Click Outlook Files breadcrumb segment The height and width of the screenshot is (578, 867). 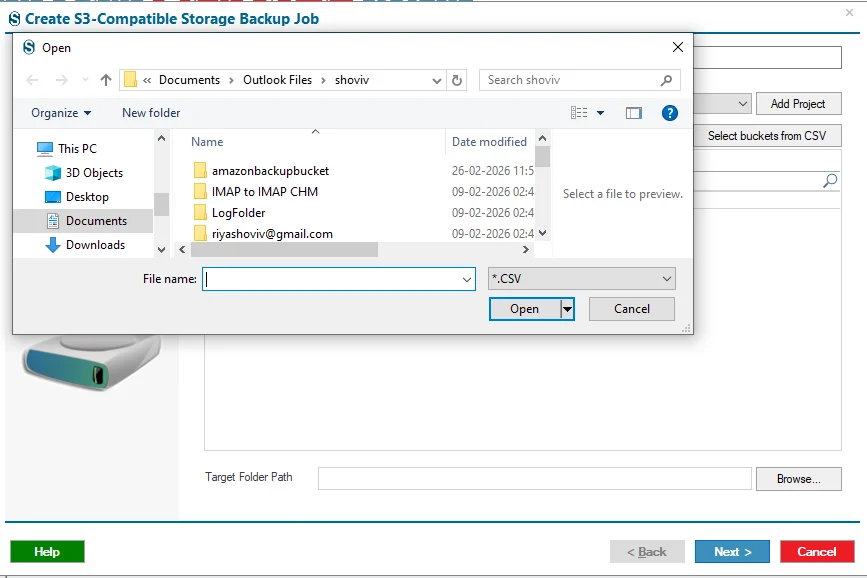(278, 80)
